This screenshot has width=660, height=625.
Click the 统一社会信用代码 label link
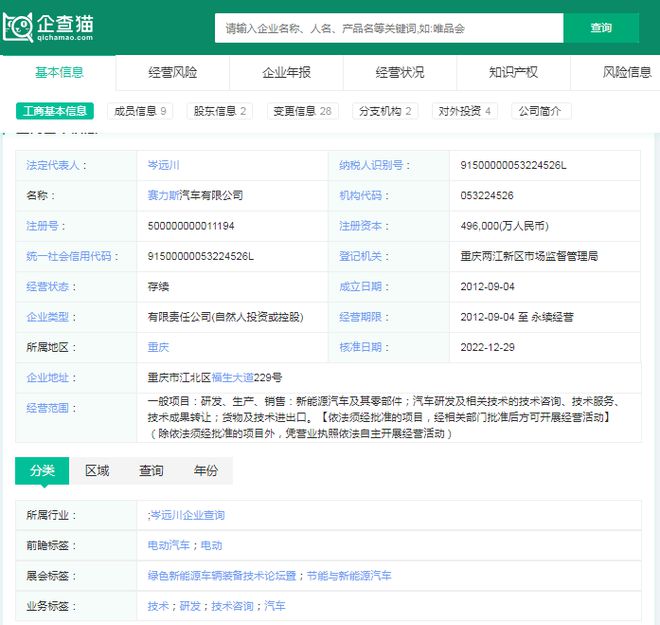pyautogui.click(x=69, y=256)
